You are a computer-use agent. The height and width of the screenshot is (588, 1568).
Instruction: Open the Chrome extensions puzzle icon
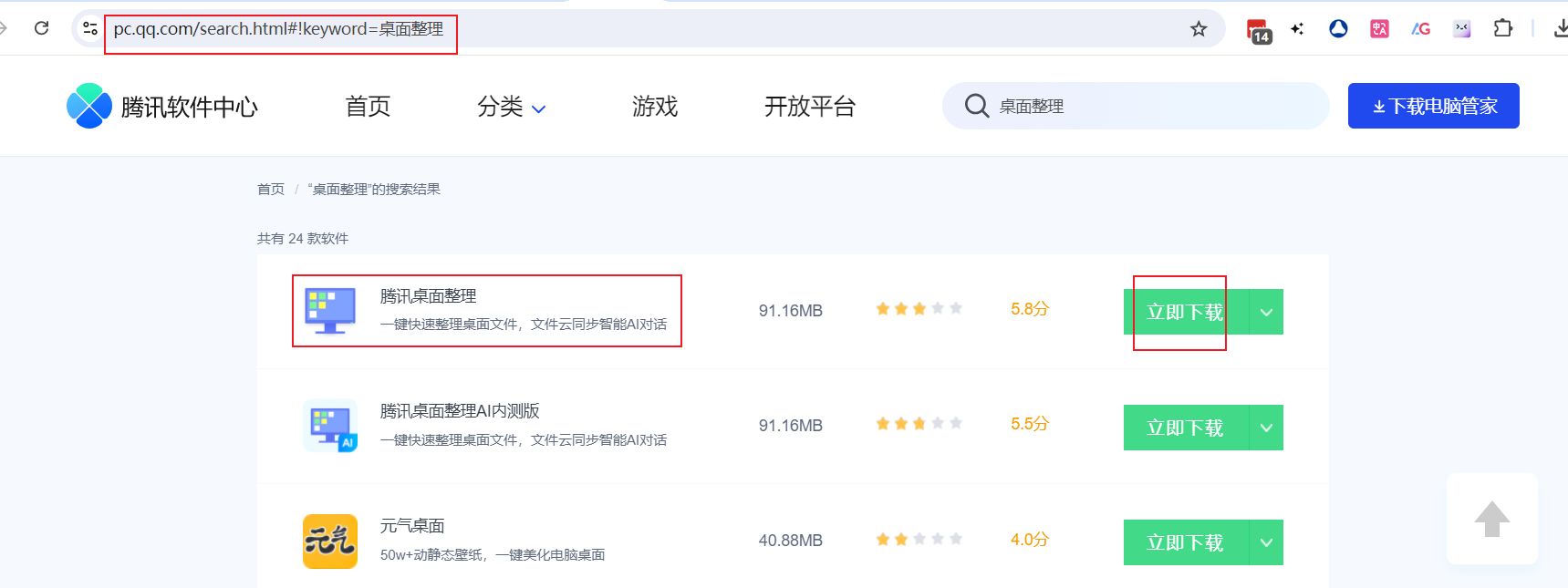(x=1503, y=29)
